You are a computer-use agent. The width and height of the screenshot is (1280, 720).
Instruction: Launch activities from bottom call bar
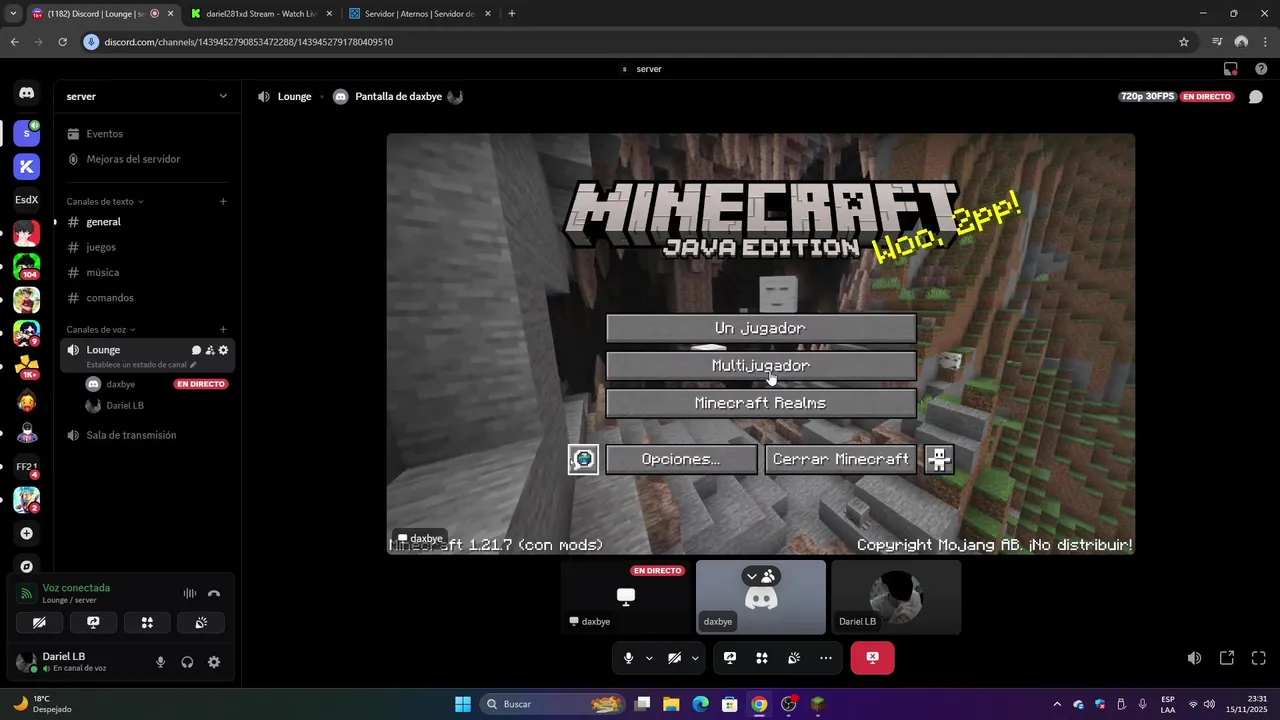point(762,658)
